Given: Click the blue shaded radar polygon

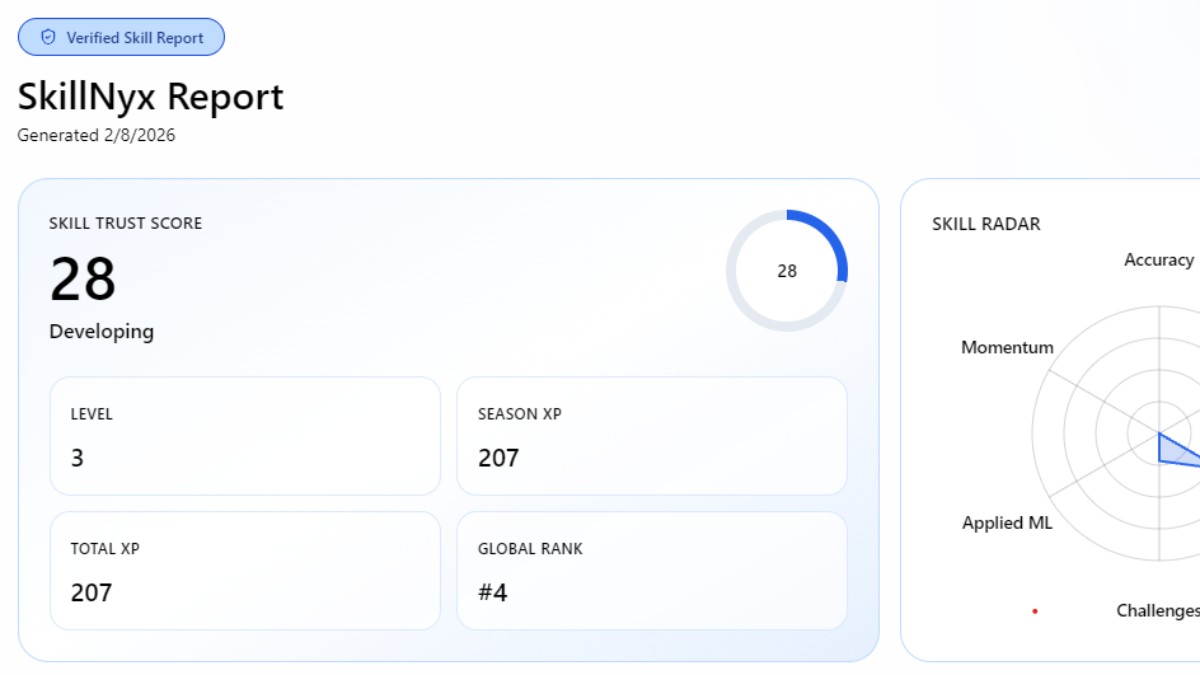Looking at the screenshot, I should coord(1175,450).
